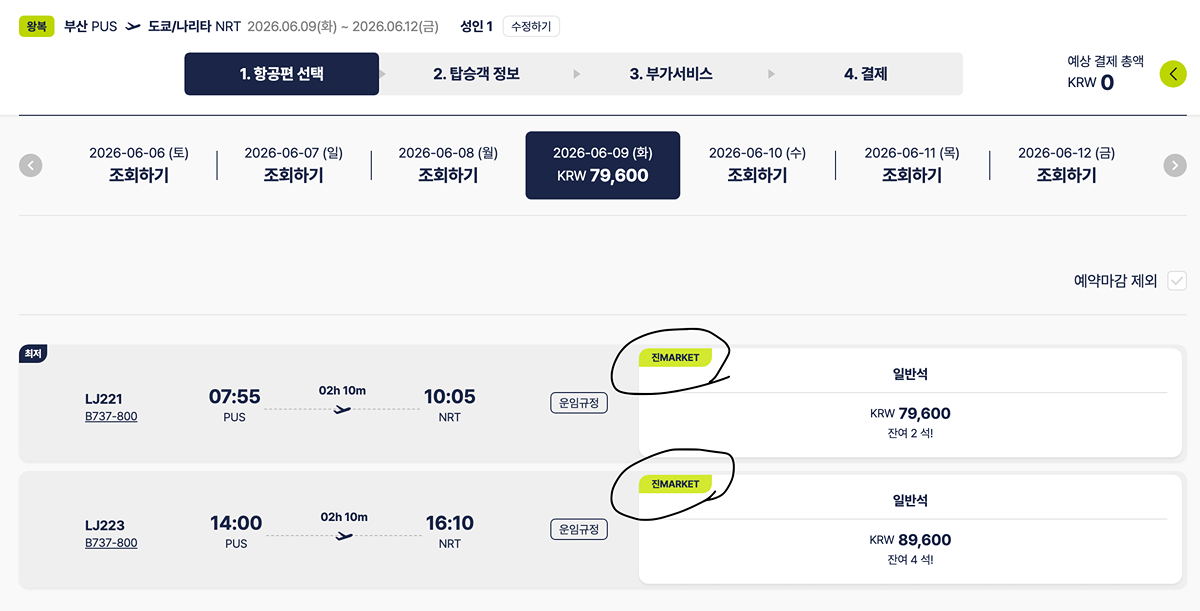1200x611 pixels.
Task: Choose the 2026-06-12 (금) date tab
Action: (x=1066, y=165)
